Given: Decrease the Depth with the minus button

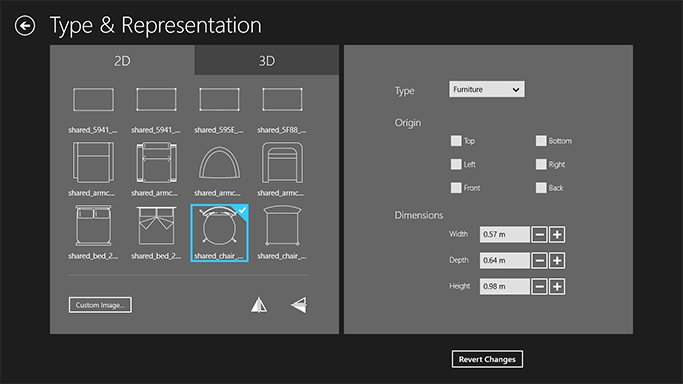Looking at the screenshot, I should 539,261.
